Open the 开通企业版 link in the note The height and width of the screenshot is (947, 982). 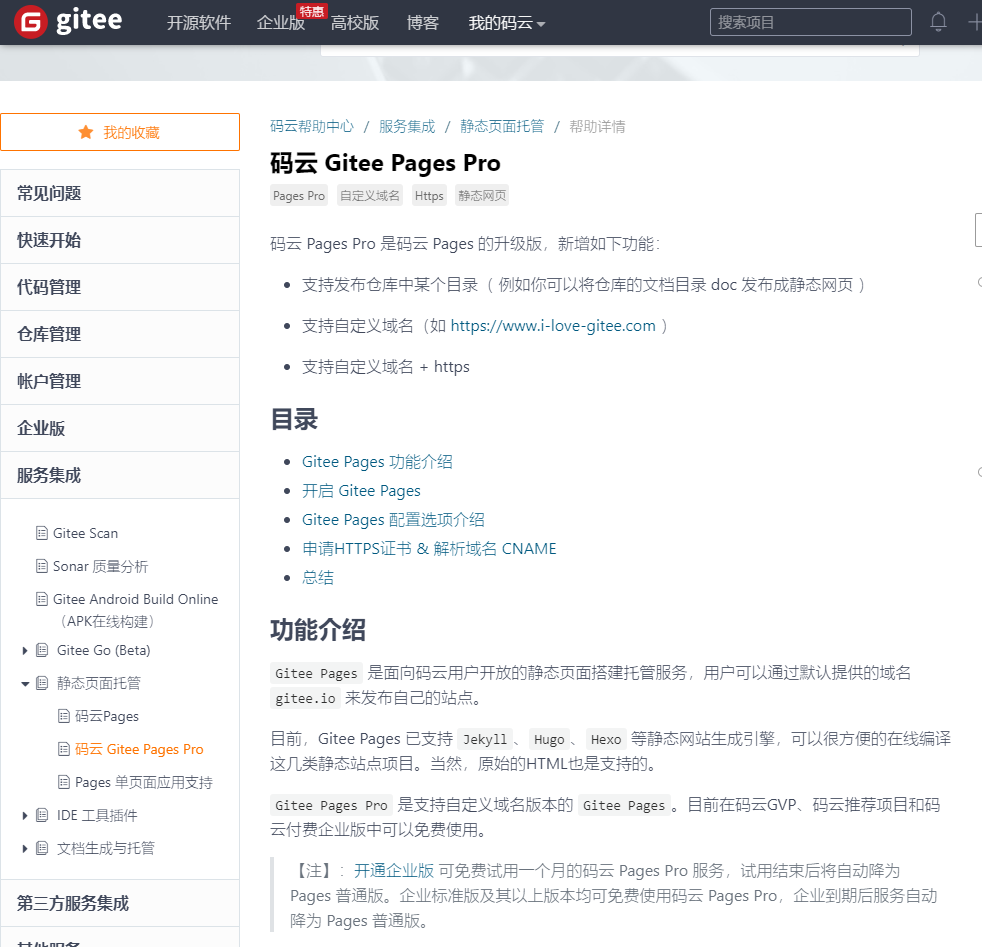tap(394, 871)
